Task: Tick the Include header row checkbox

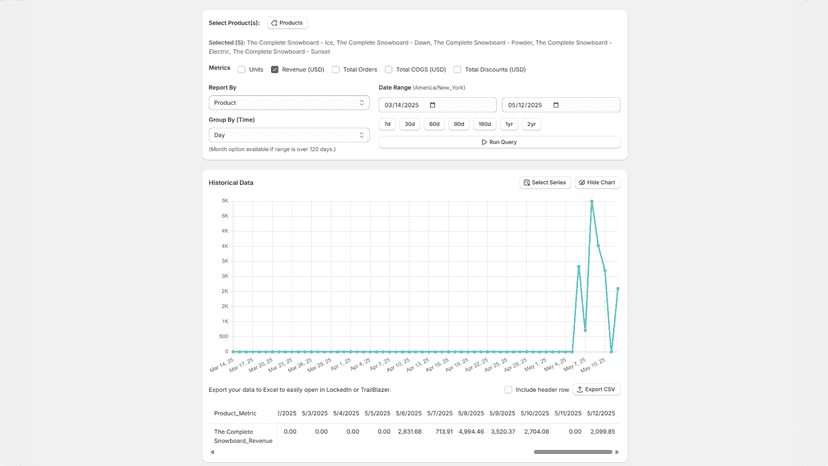Action: (508, 389)
